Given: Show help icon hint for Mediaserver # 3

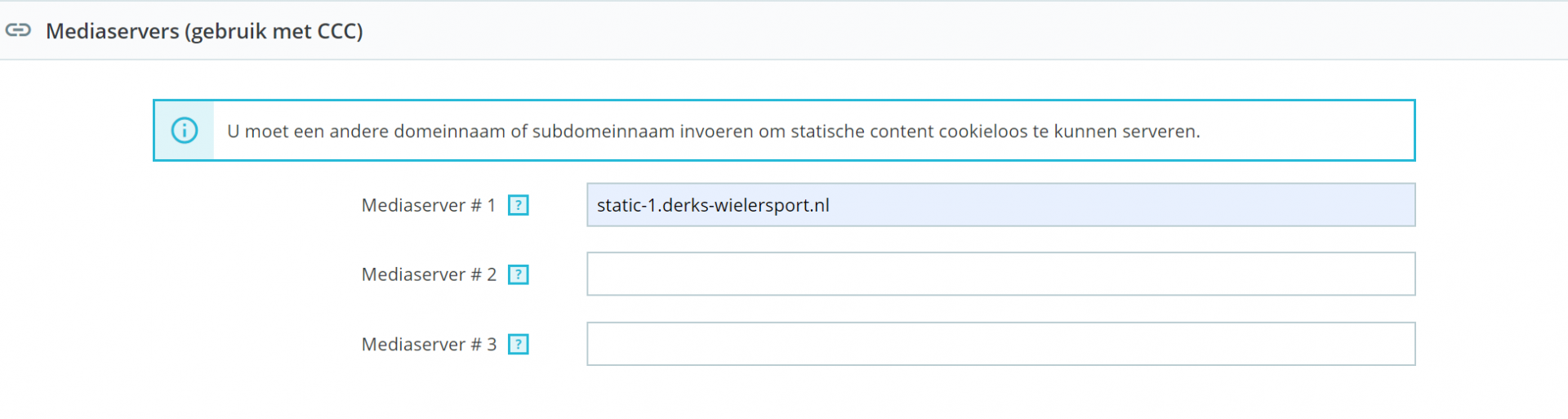Looking at the screenshot, I should [x=519, y=345].
